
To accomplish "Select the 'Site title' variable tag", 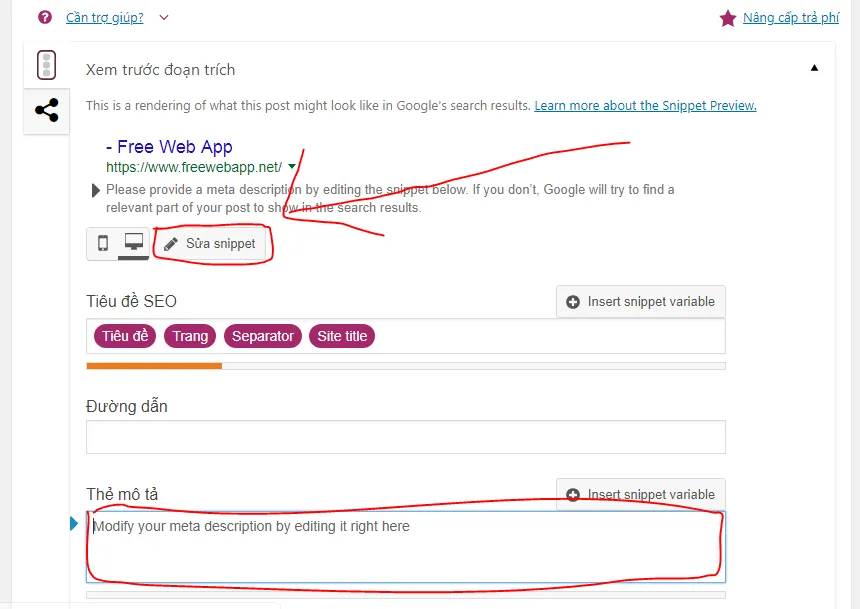I will point(342,336).
